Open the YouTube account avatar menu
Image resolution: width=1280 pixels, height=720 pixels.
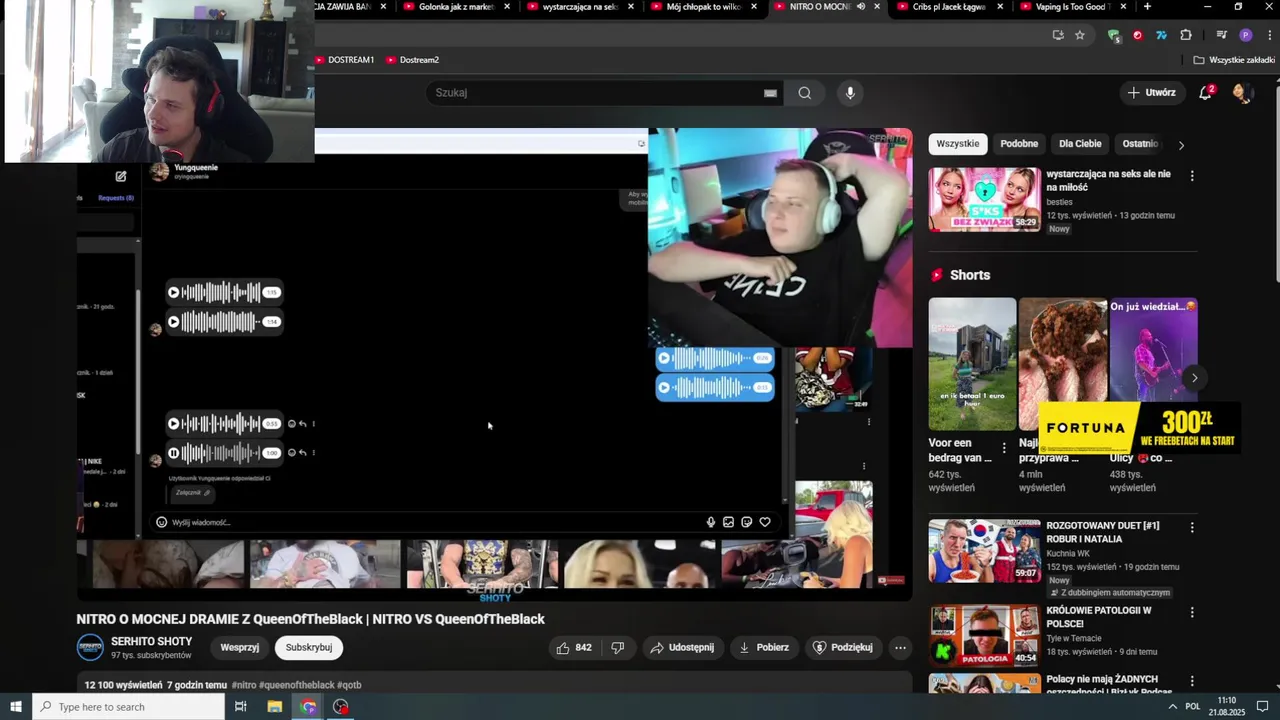[x=1242, y=92]
